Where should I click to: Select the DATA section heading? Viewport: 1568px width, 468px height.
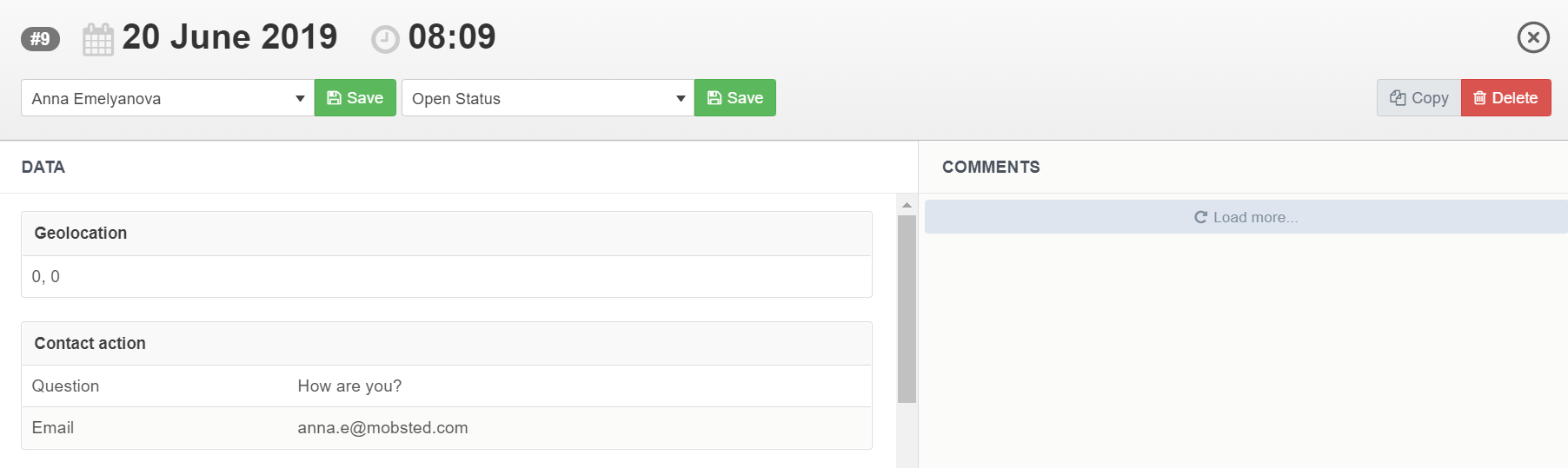(x=43, y=167)
